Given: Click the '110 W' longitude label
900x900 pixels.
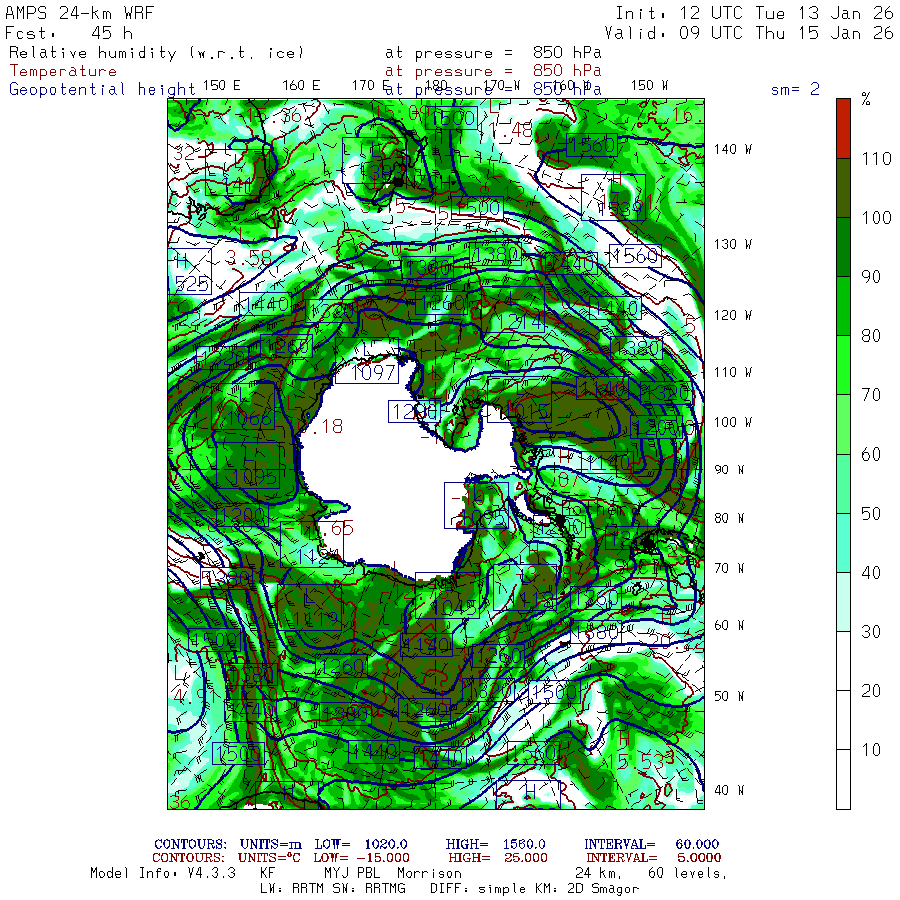Looking at the screenshot, I should 733,373.
